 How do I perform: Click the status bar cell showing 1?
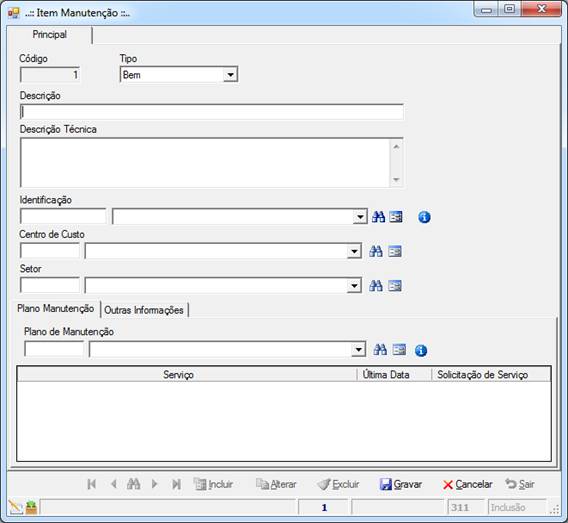click(324, 507)
